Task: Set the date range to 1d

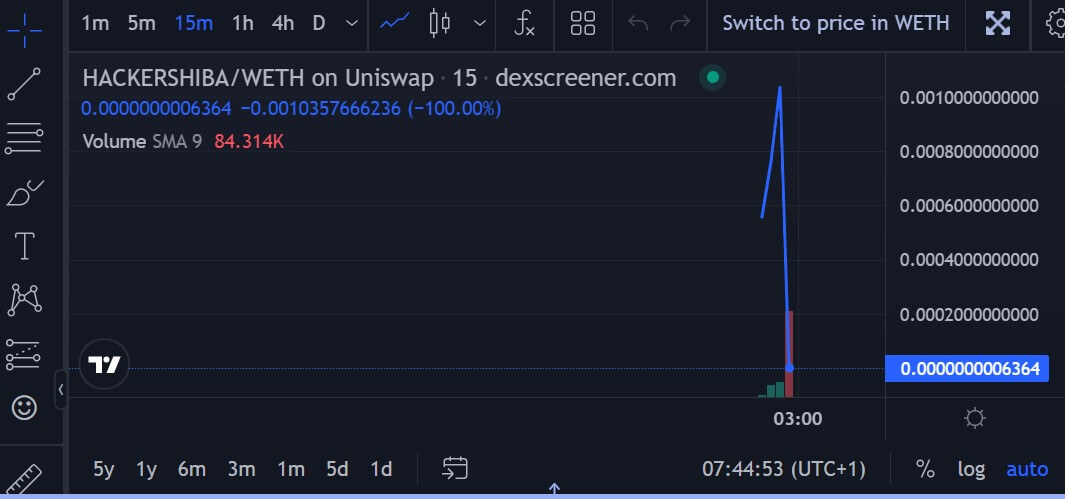Action: 381,469
